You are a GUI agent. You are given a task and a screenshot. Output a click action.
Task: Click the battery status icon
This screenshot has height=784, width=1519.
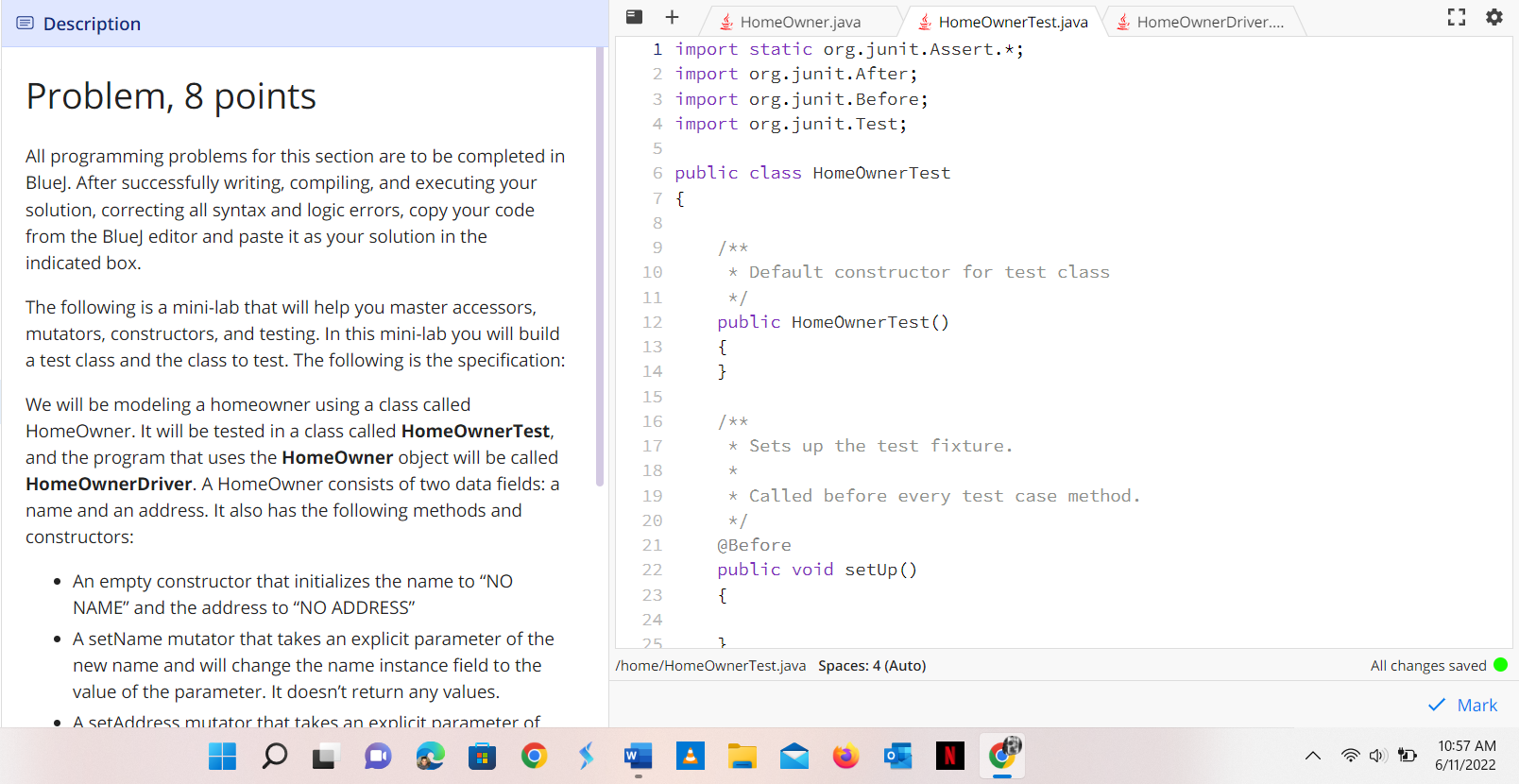point(1408,756)
